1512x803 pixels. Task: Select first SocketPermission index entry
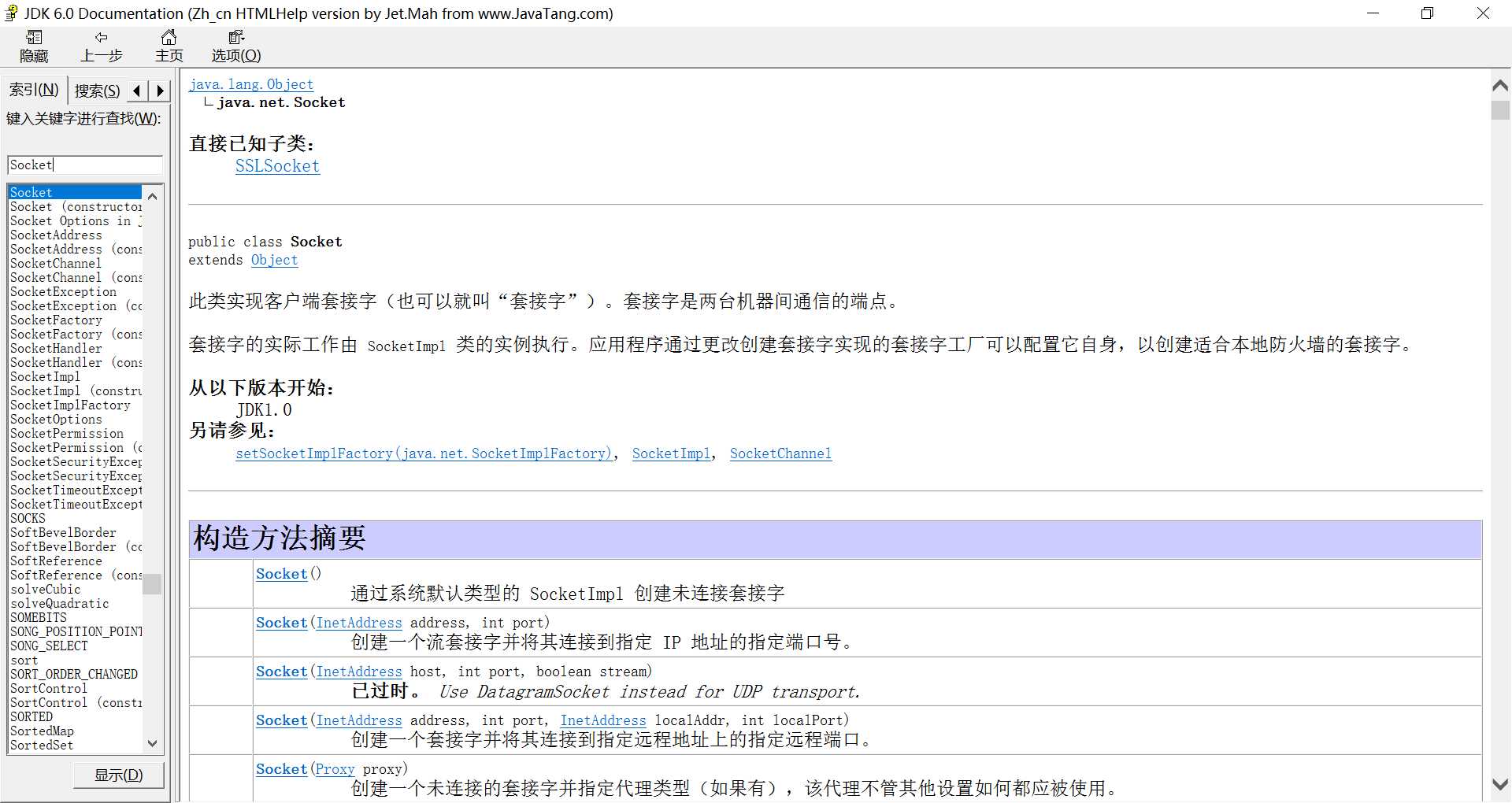click(x=67, y=433)
